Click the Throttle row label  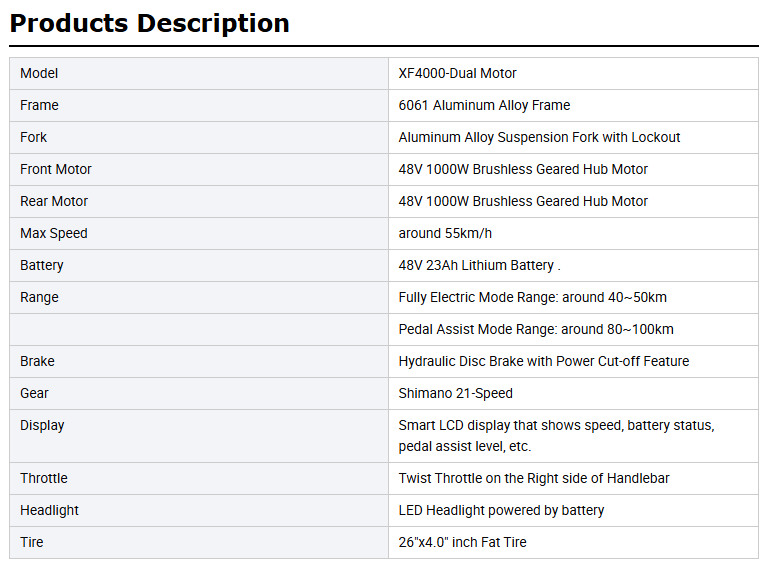click(44, 478)
